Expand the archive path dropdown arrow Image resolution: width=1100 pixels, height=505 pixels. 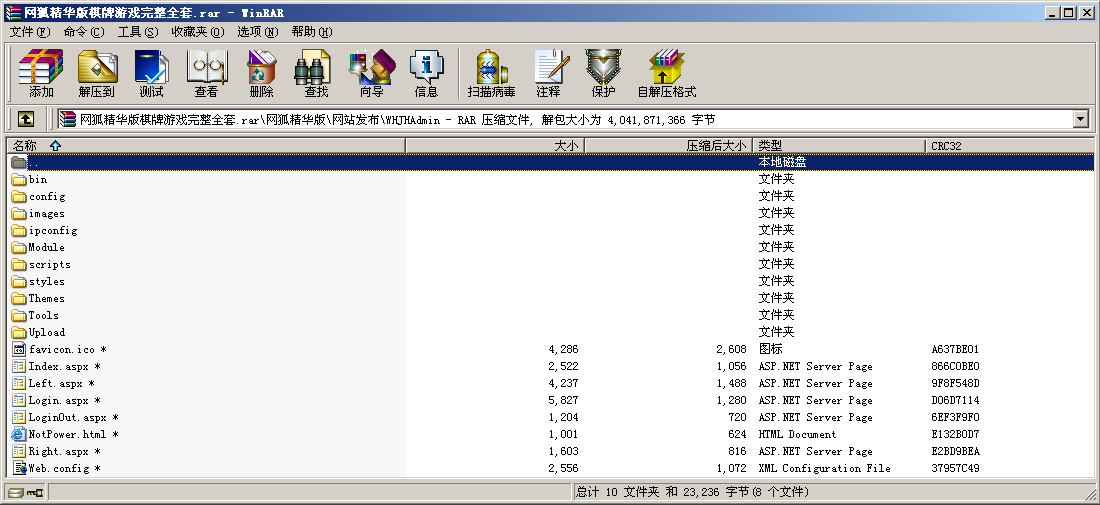click(x=1080, y=119)
